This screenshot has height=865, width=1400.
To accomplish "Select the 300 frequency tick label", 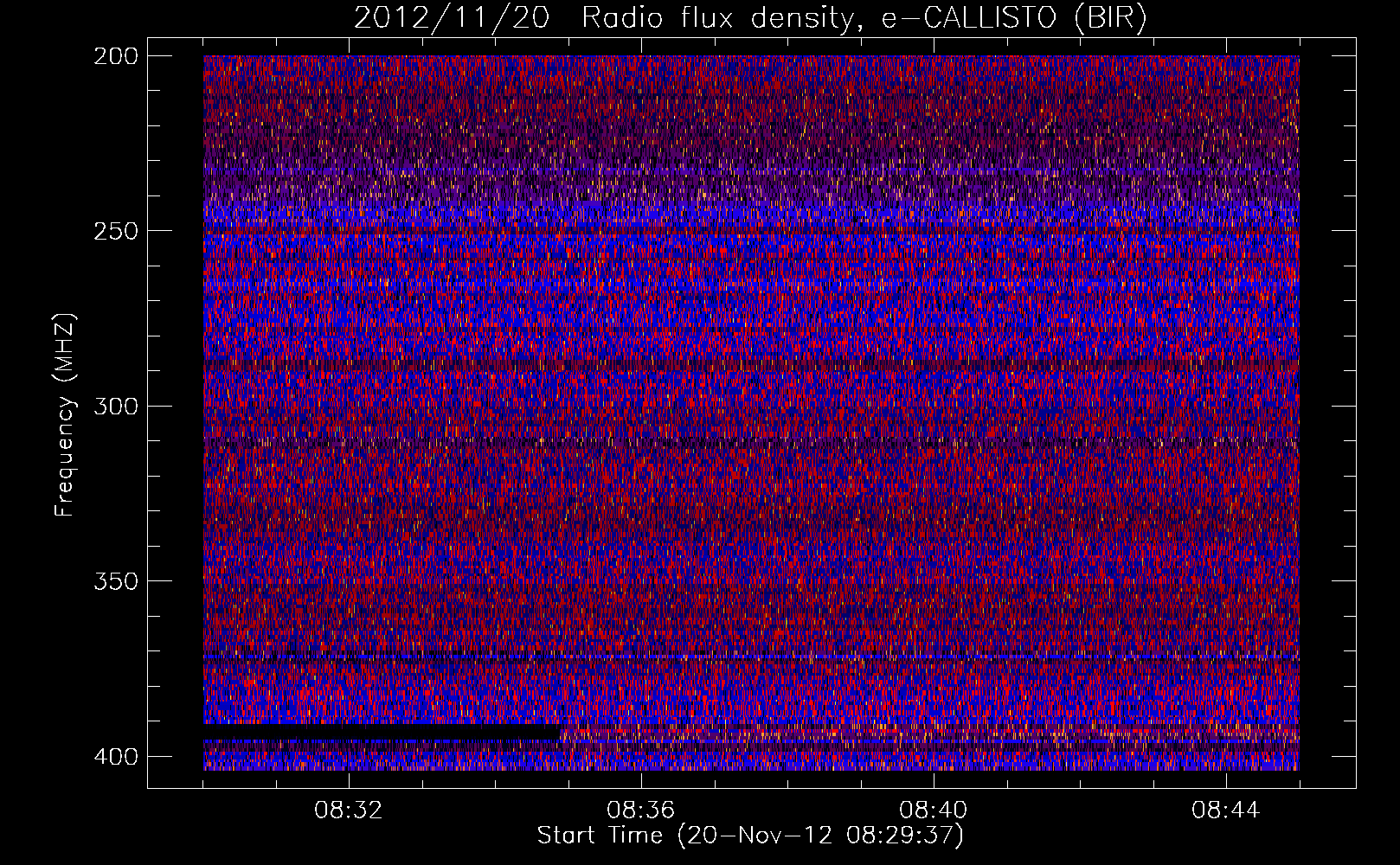I will tap(115, 406).
